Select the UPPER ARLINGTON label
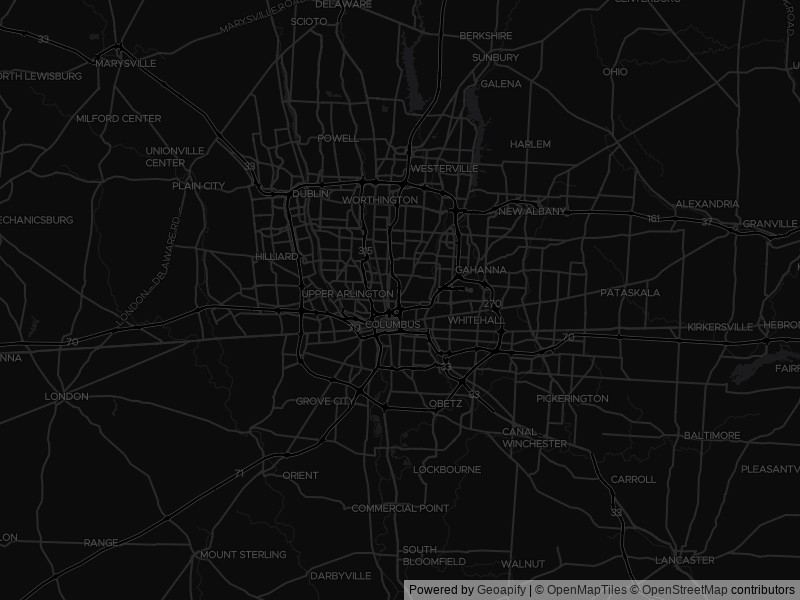 347,294
